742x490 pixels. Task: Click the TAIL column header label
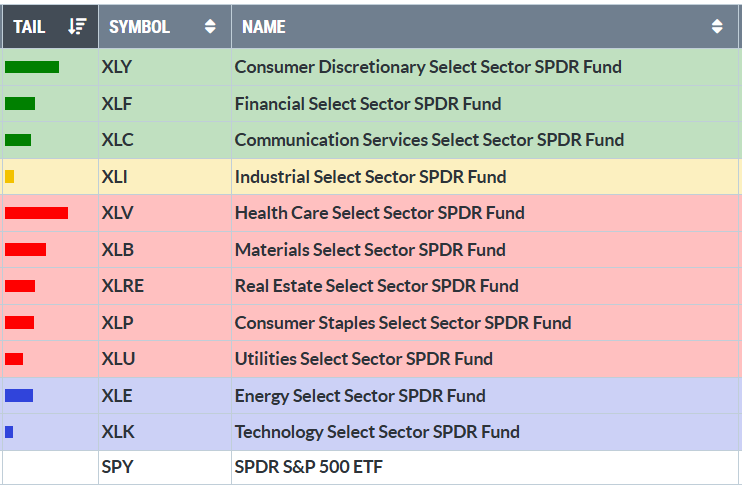coord(29,27)
